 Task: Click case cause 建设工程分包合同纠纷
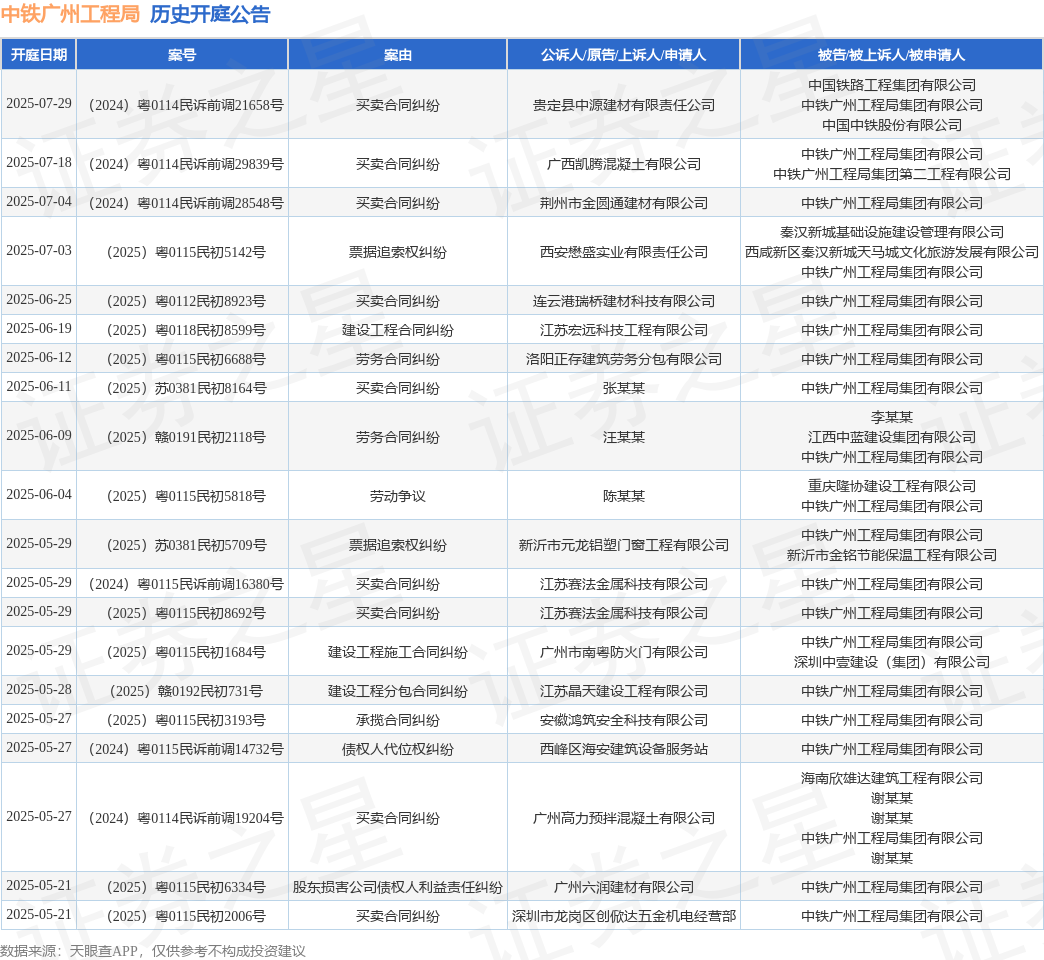click(x=397, y=691)
